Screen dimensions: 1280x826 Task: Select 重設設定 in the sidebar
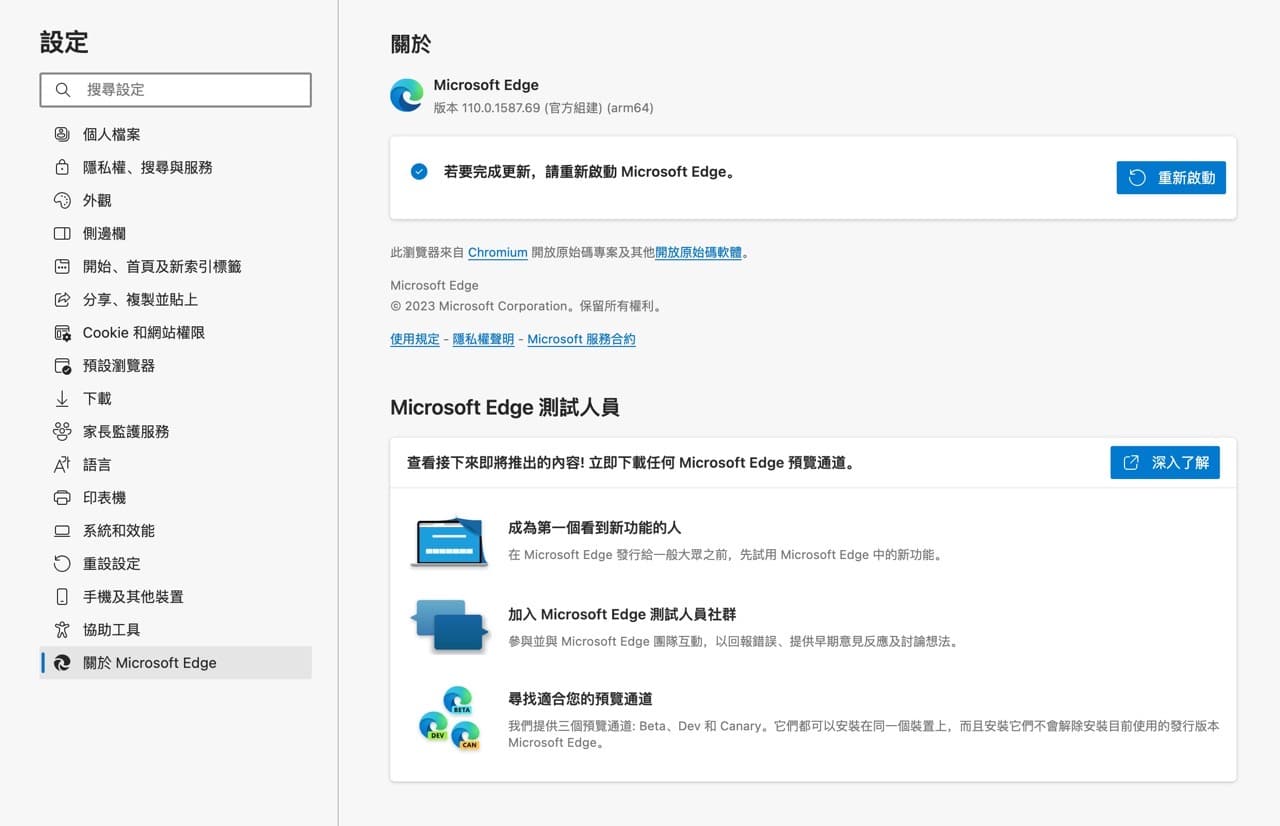tap(176, 563)
